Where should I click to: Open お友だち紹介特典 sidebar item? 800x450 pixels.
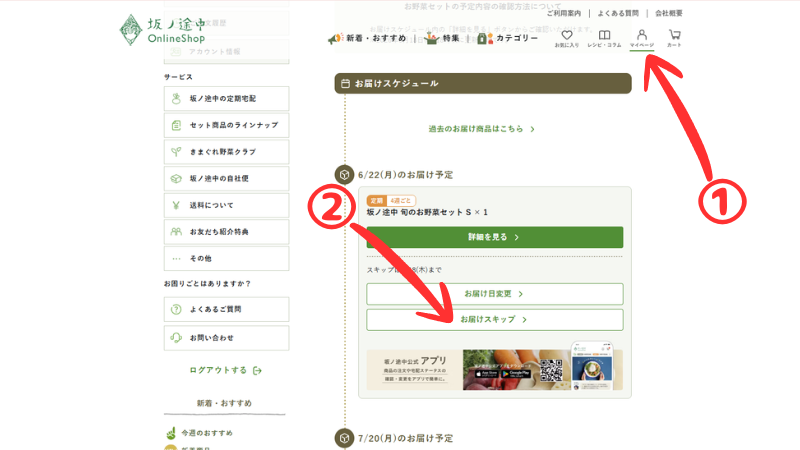pos(227,232)
